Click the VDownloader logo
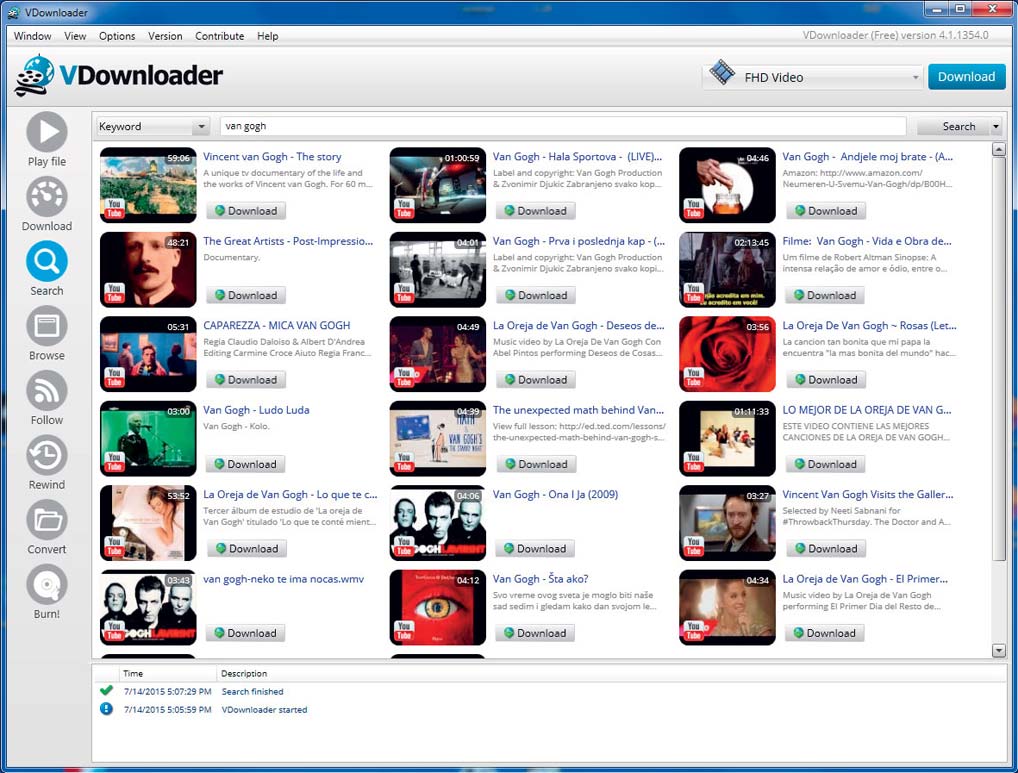1018x773 pixels. pos(118,75)
